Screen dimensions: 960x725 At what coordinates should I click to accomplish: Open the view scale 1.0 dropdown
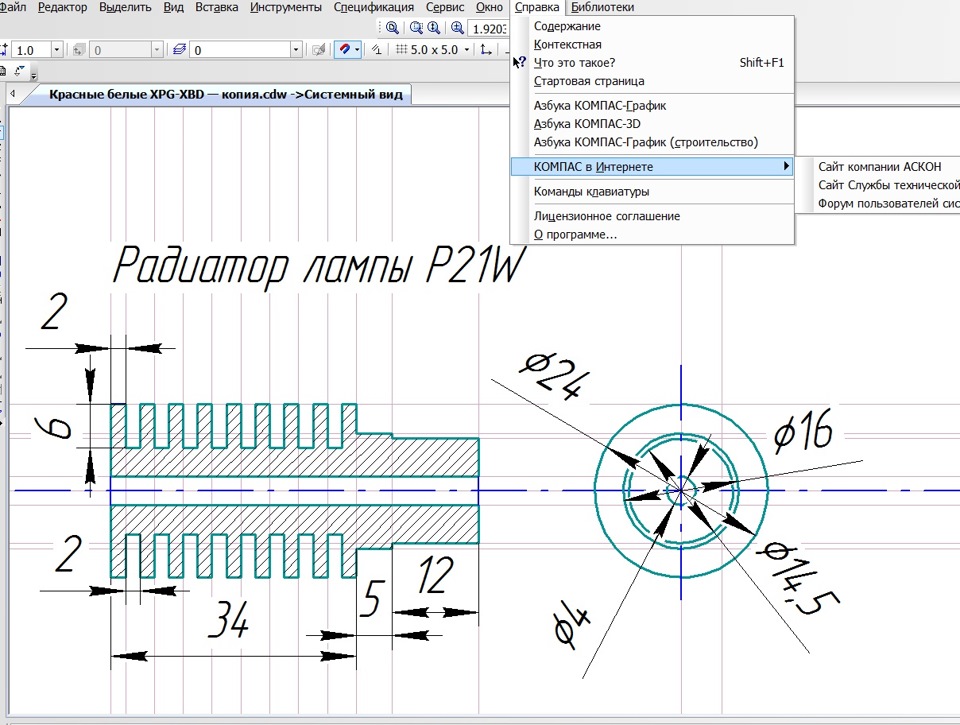(56, 50)
